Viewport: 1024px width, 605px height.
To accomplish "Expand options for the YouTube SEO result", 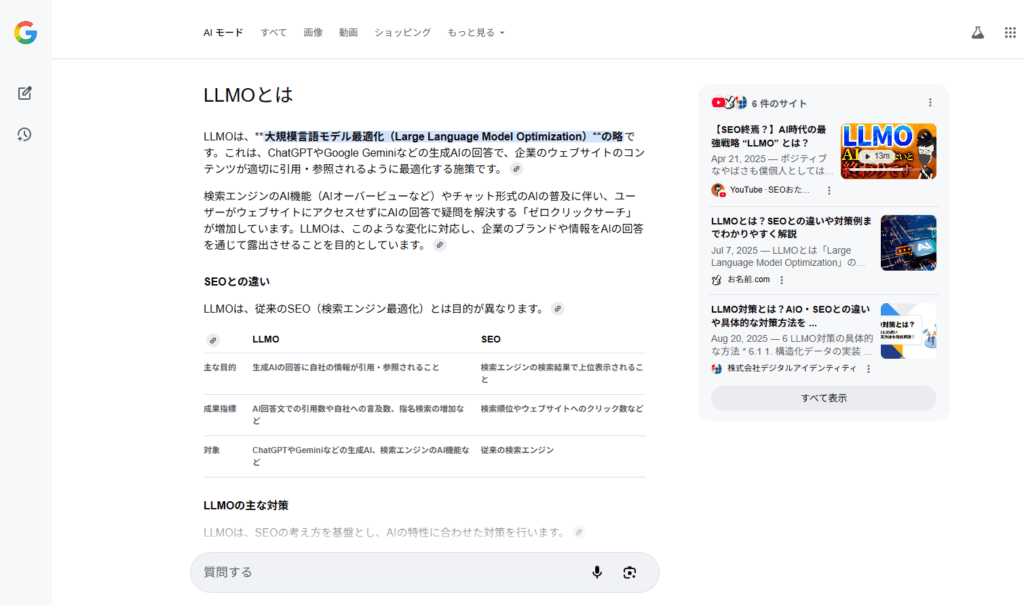I will 829,189.
